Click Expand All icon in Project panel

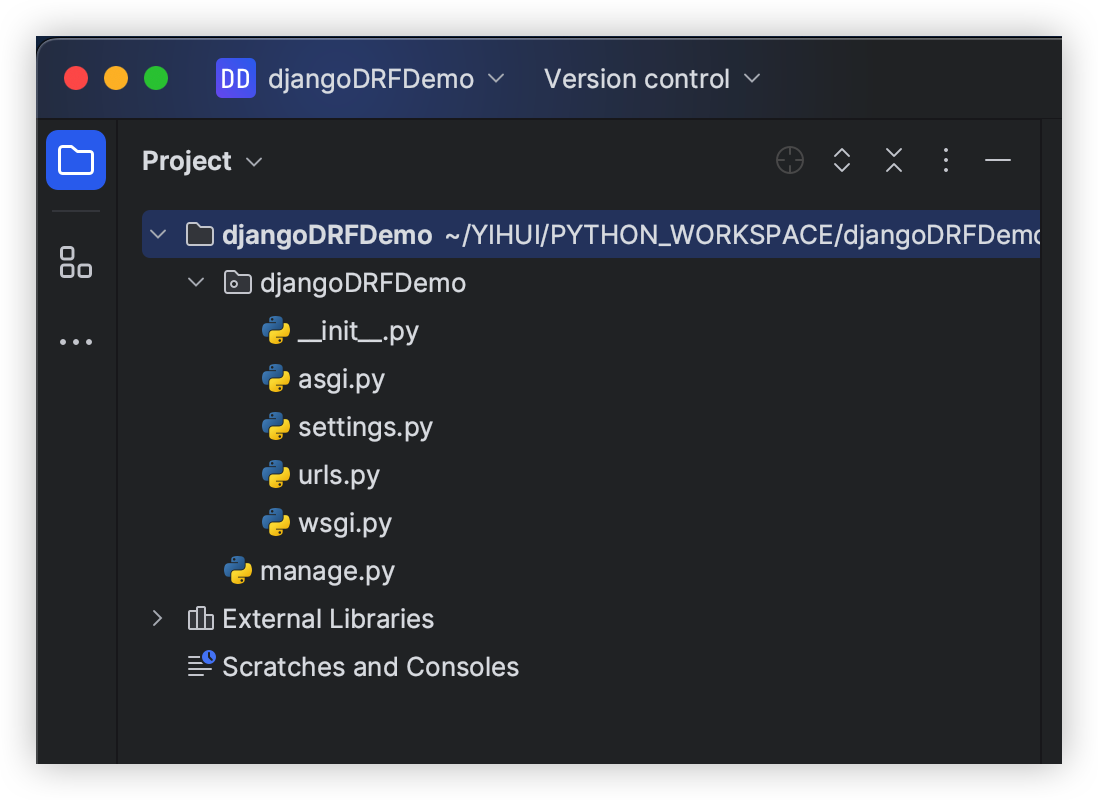point(842,160)
